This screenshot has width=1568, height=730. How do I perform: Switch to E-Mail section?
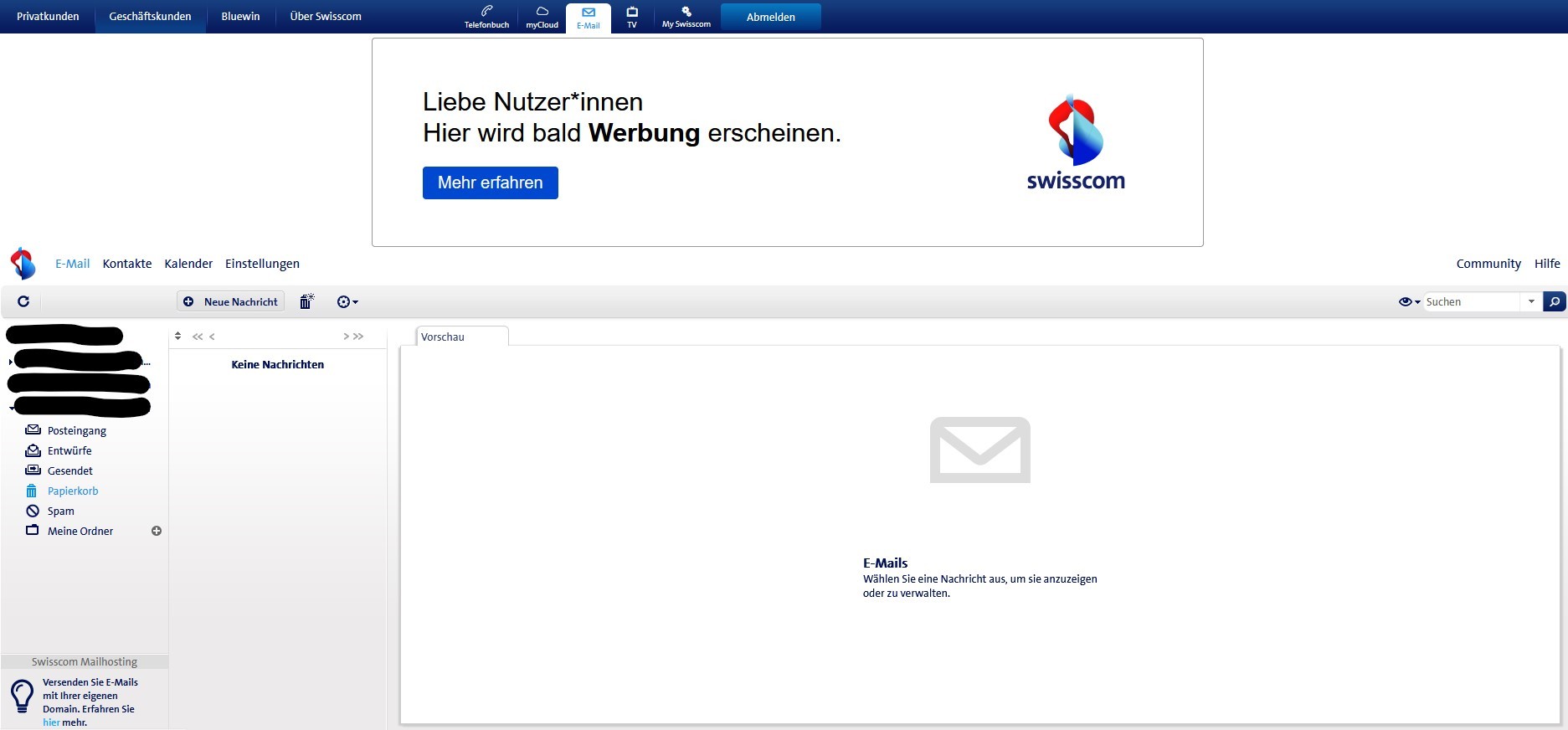point(72,264)
